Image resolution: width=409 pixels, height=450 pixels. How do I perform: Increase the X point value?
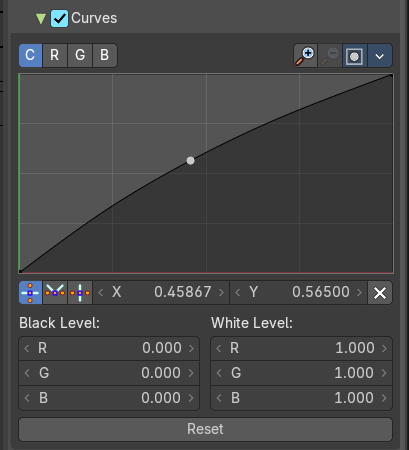tap(221, 293)
